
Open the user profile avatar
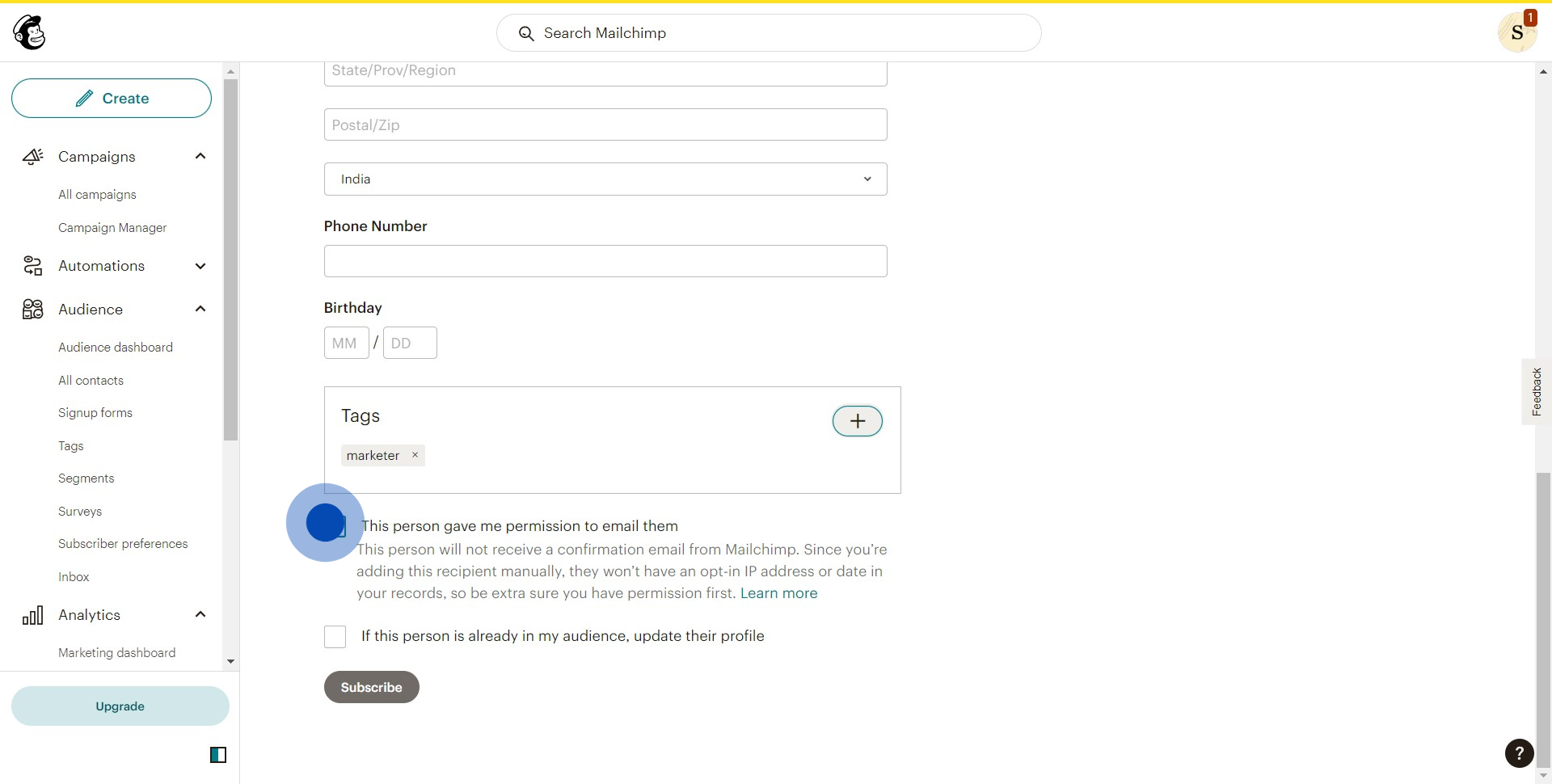(x=1516, y=32)
